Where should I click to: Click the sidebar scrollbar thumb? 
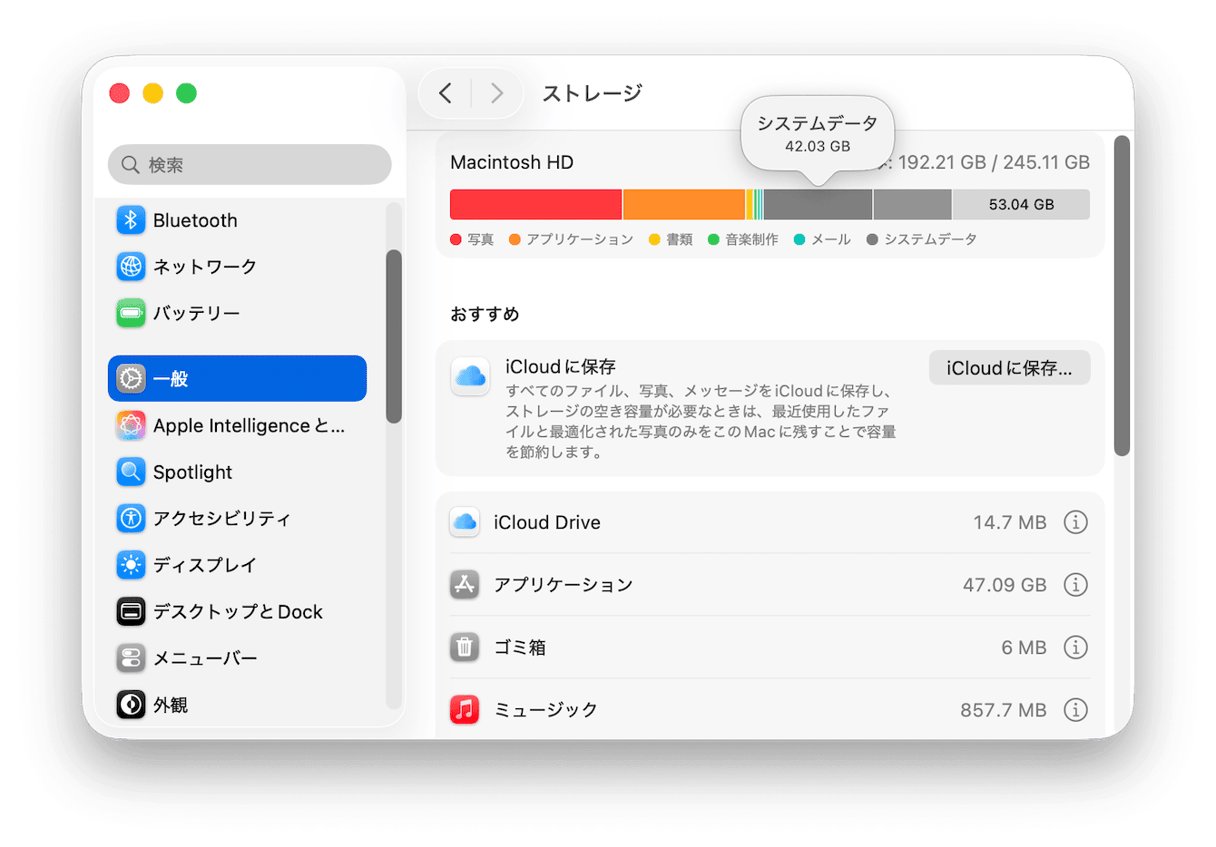pyautogui.click(x=394, y=336)
